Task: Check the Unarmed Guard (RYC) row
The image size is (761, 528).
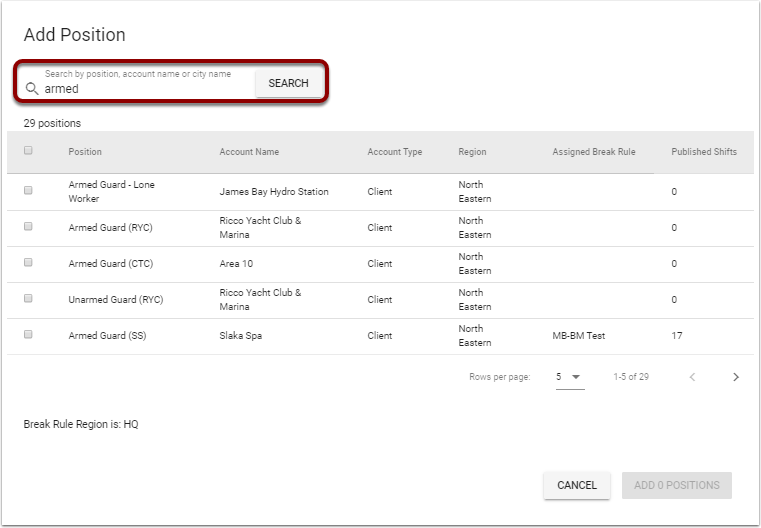Action: 28,298
